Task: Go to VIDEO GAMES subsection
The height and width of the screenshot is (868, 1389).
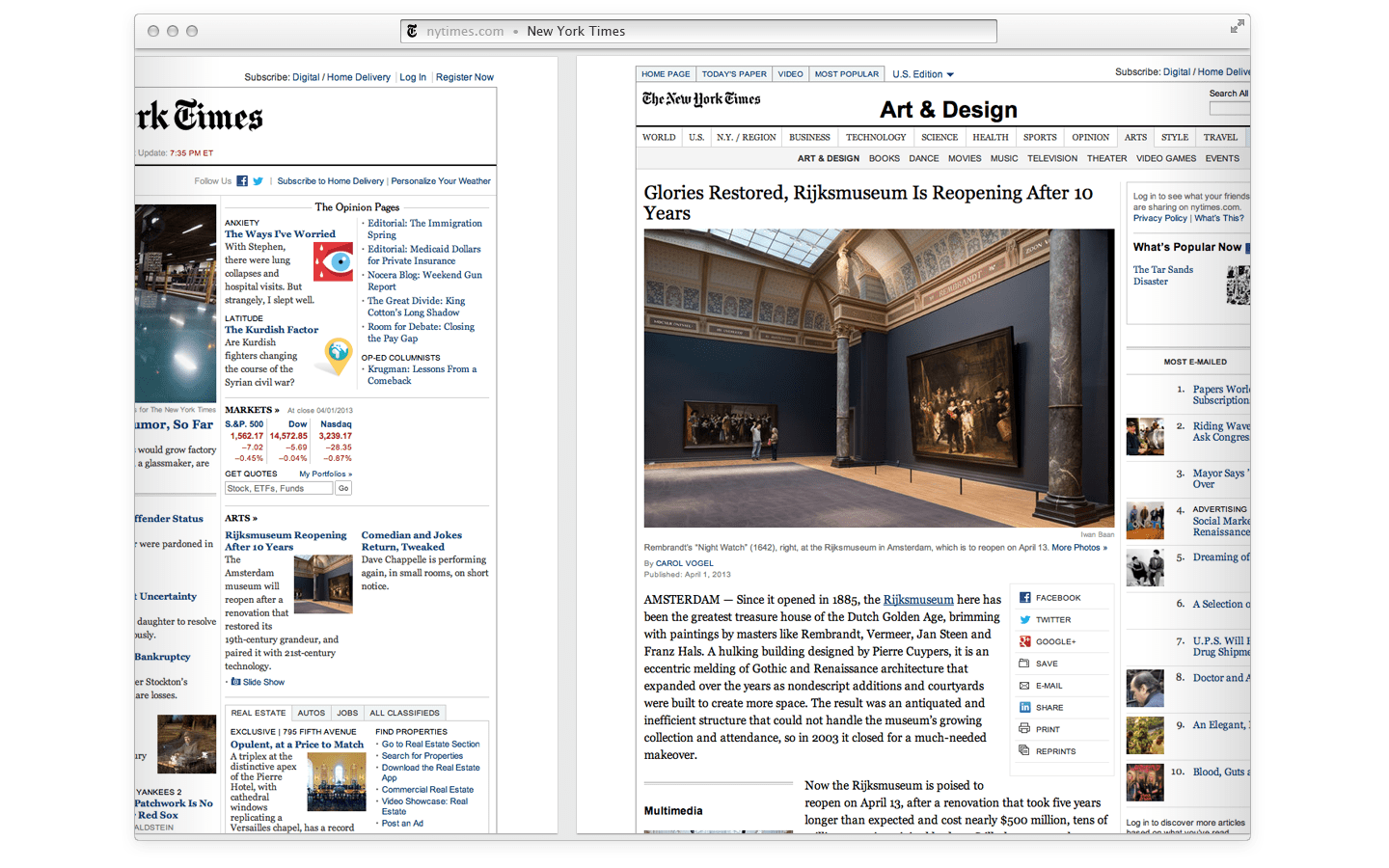Action: pyautogui.click(x=1165, y=159)
